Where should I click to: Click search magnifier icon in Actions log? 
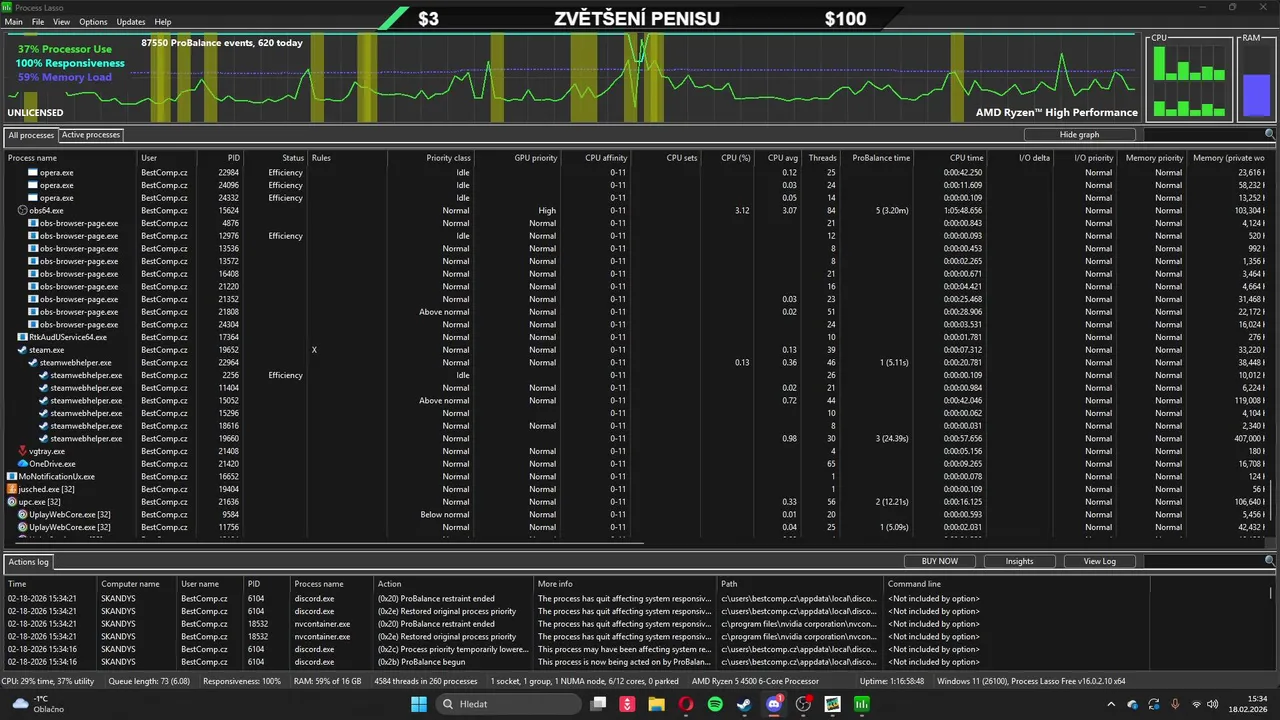tap(1270, 561)
